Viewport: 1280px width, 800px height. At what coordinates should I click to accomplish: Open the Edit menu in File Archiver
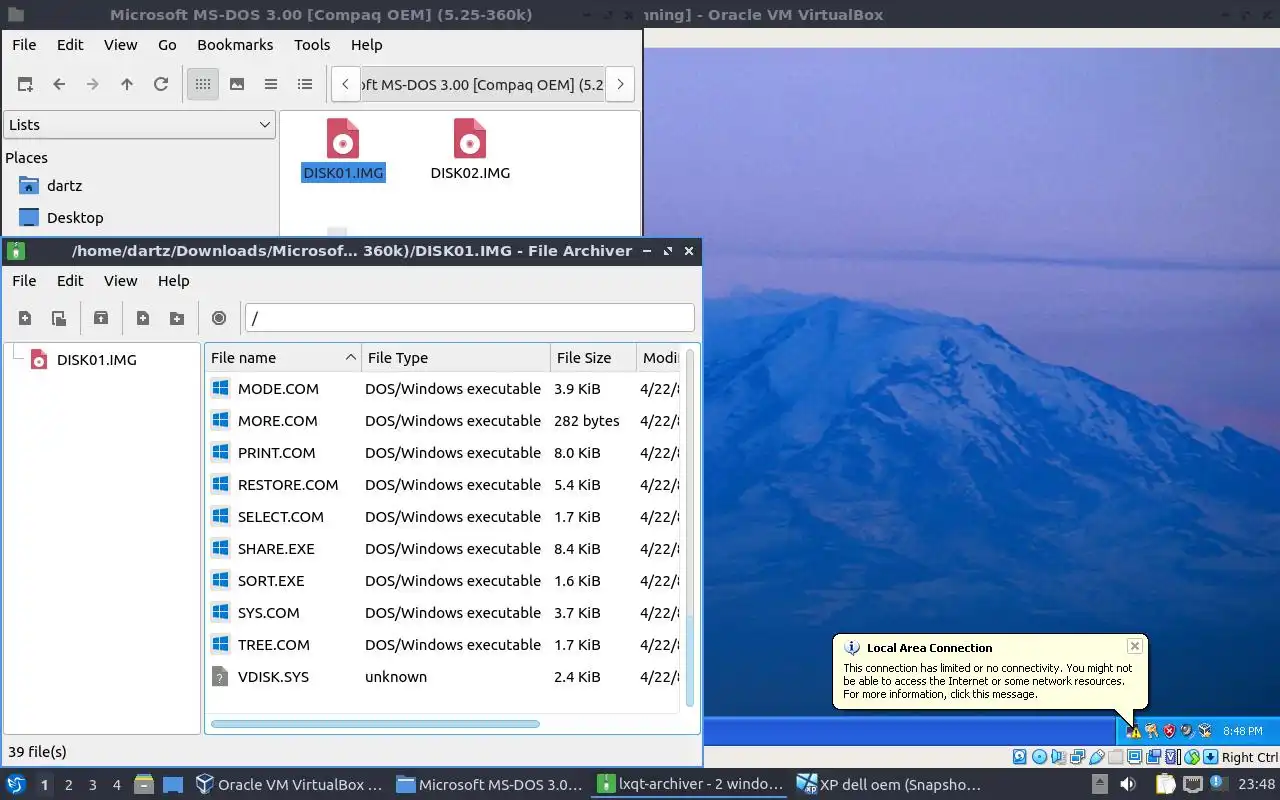70,280
